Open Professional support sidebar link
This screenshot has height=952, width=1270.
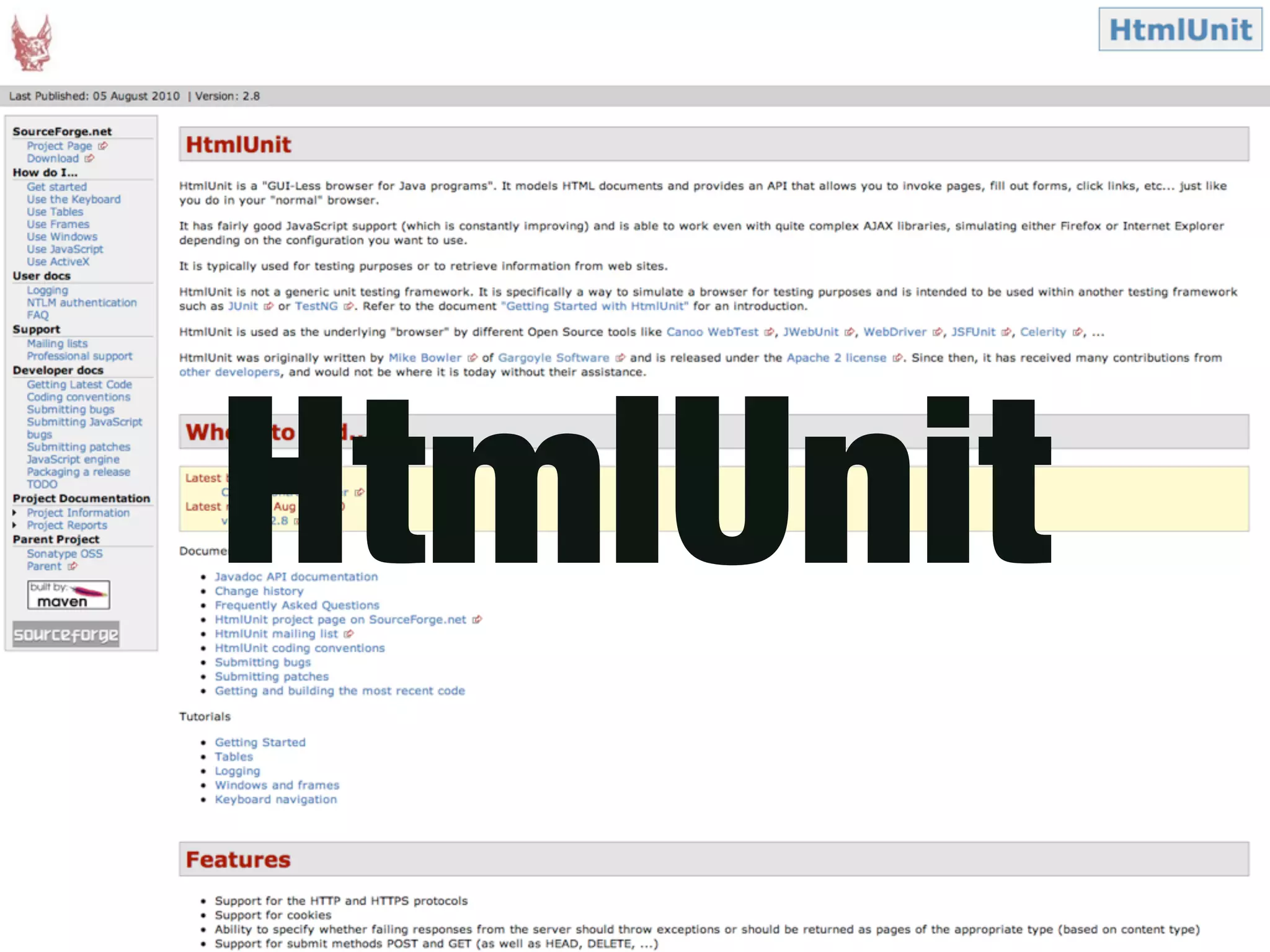[79, 356]
